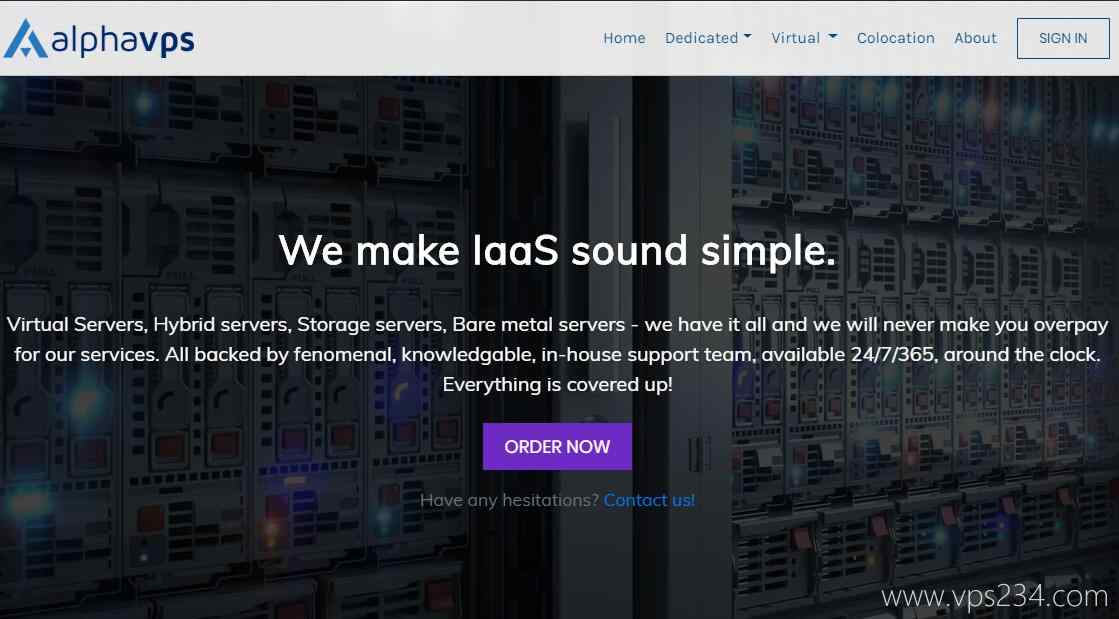Open the Dedicated navigation menu label
The width and height of the screenshot is (1119, 619).
[701, 38]
